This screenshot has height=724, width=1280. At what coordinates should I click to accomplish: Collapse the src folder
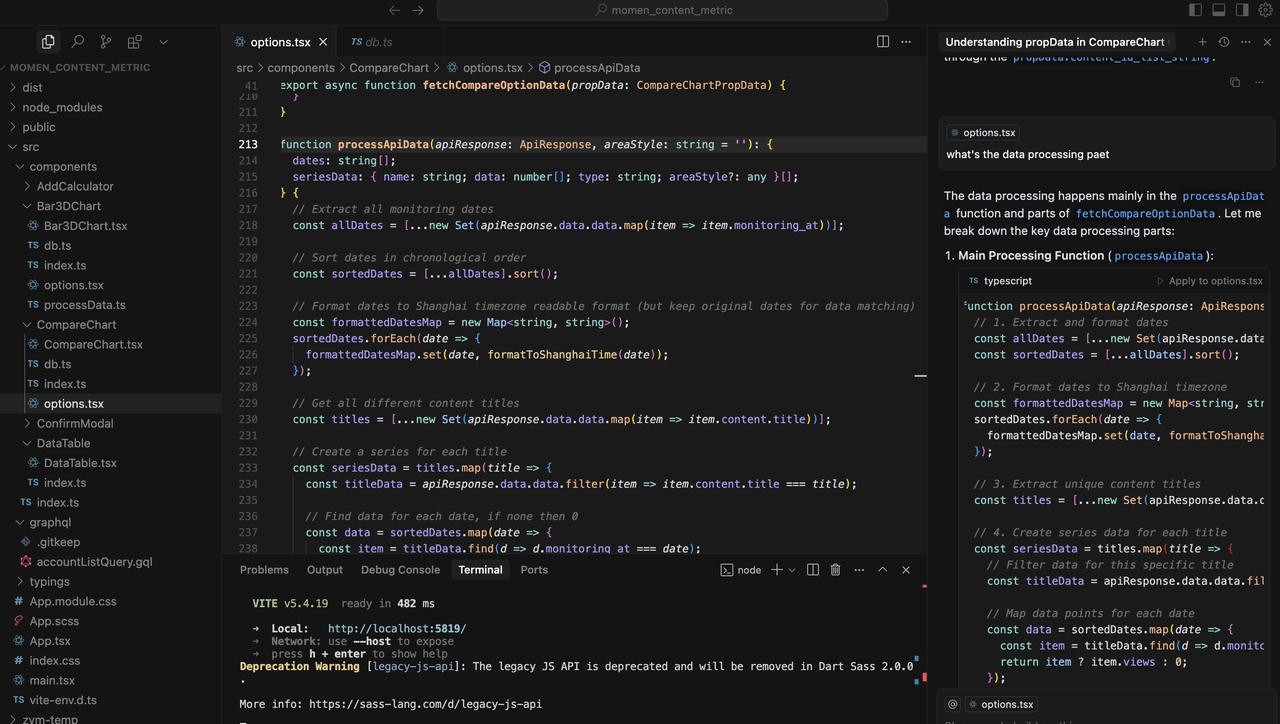[111, 147]
